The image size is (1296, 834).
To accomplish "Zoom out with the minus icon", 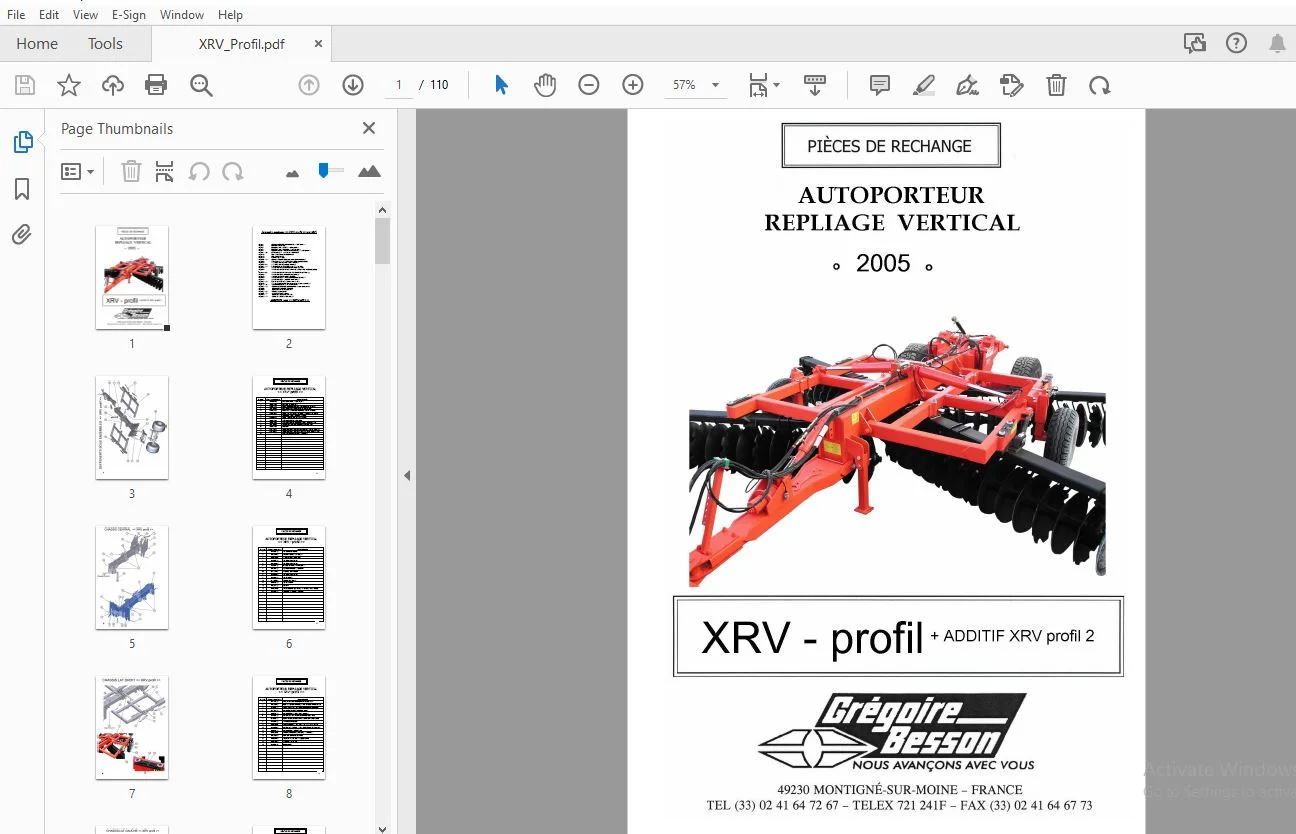I will pyautogui.click(x=589, y=85).
